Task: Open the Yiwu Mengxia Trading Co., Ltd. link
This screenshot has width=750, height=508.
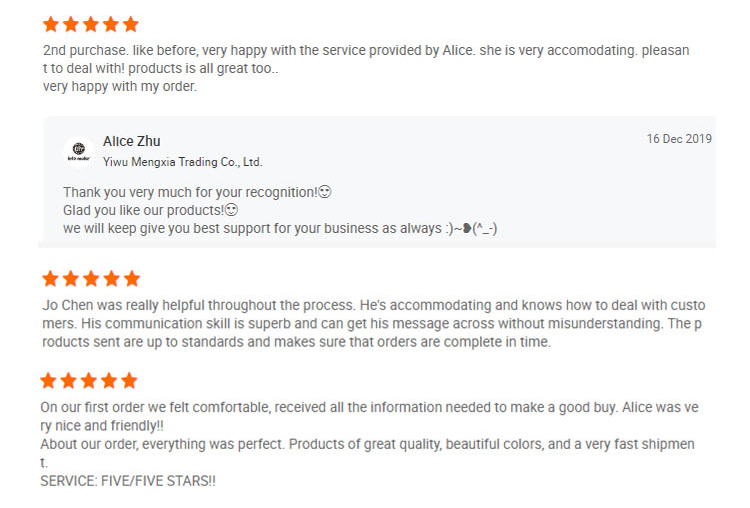Action: [182, 161]
